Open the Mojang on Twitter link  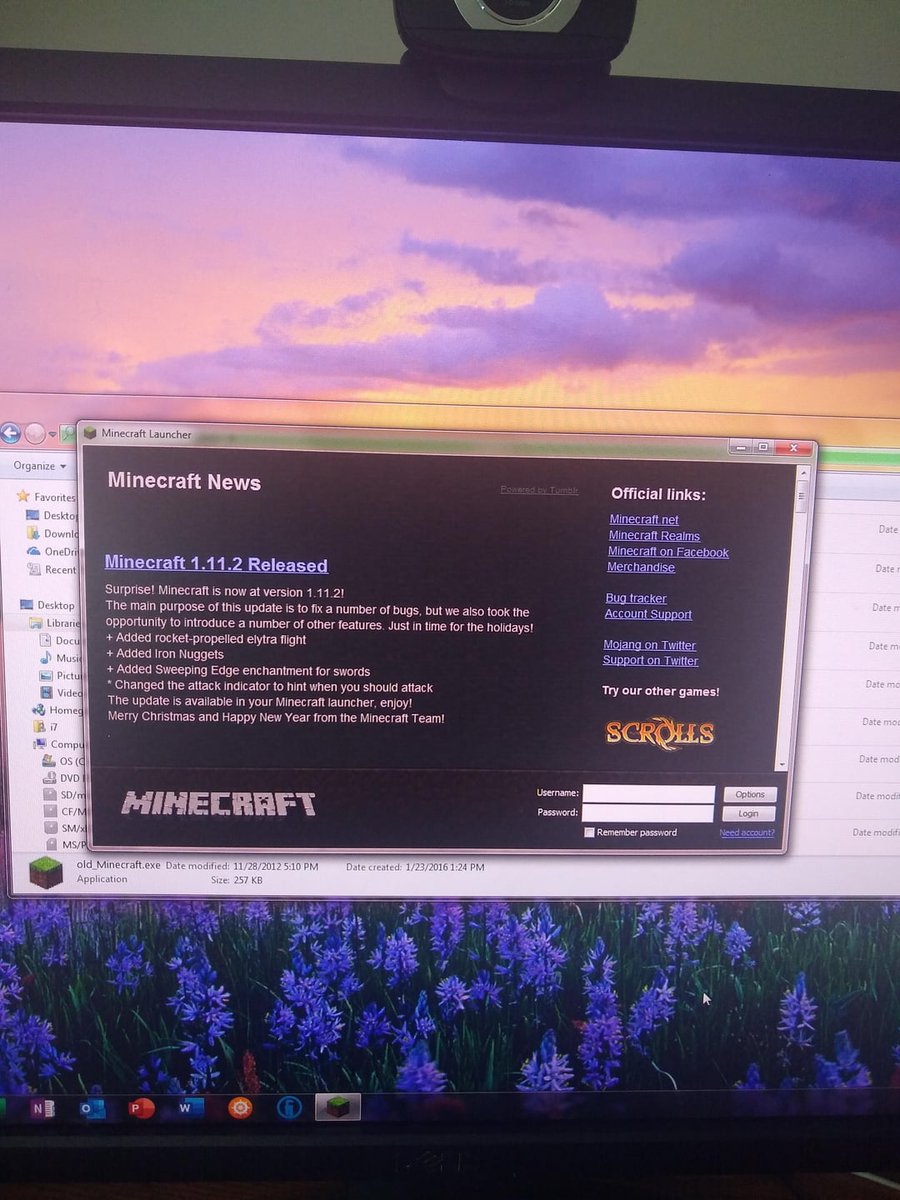coord(649,645)
